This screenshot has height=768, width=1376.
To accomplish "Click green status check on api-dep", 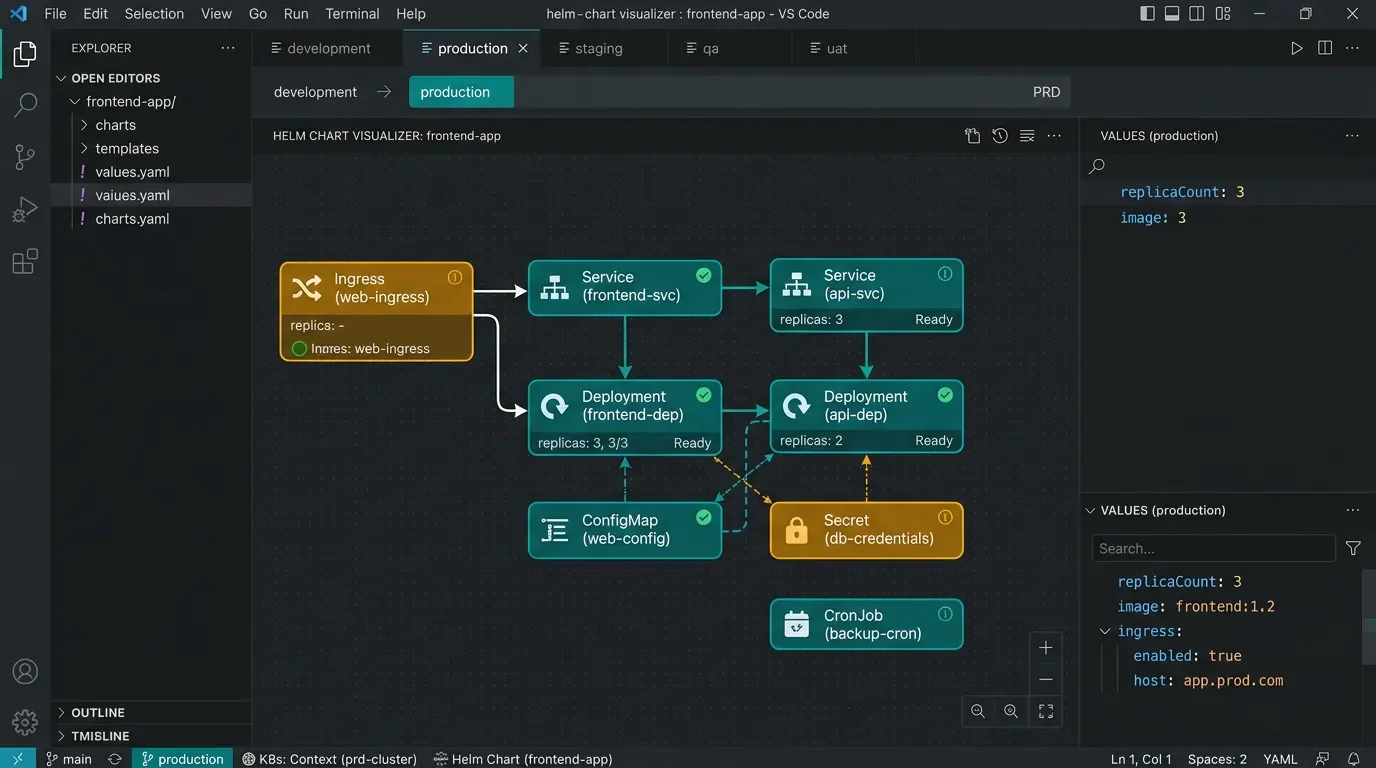I will [945, 395].
